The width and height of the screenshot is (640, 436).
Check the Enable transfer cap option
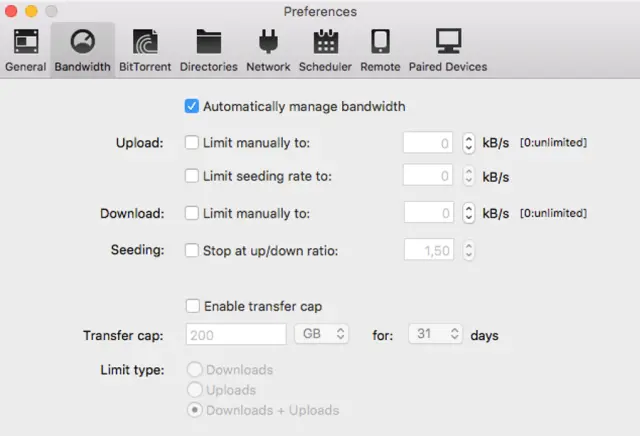(192, 306)
